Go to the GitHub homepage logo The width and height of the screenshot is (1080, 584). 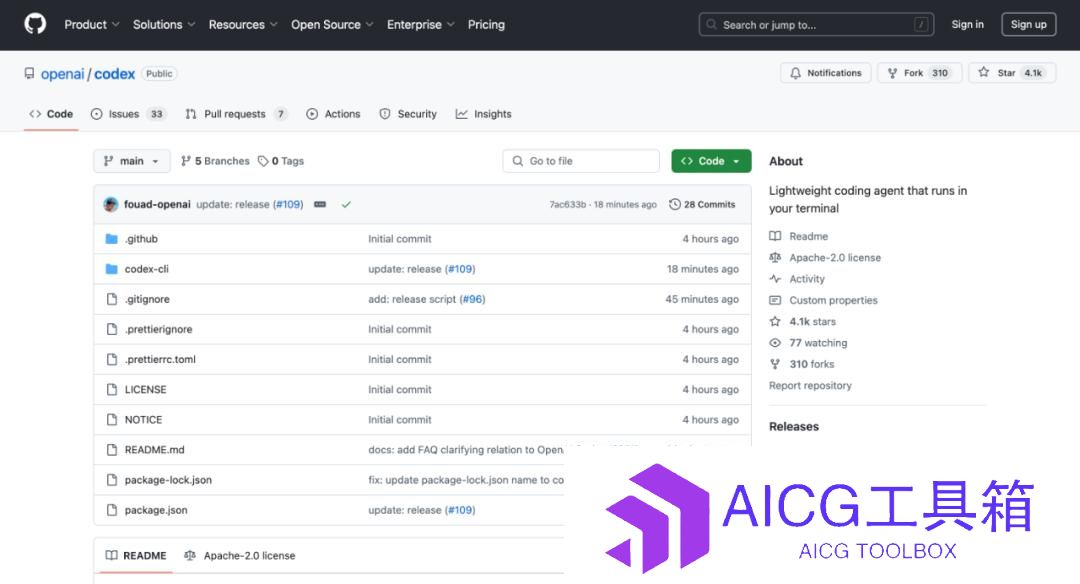(35, 24)
